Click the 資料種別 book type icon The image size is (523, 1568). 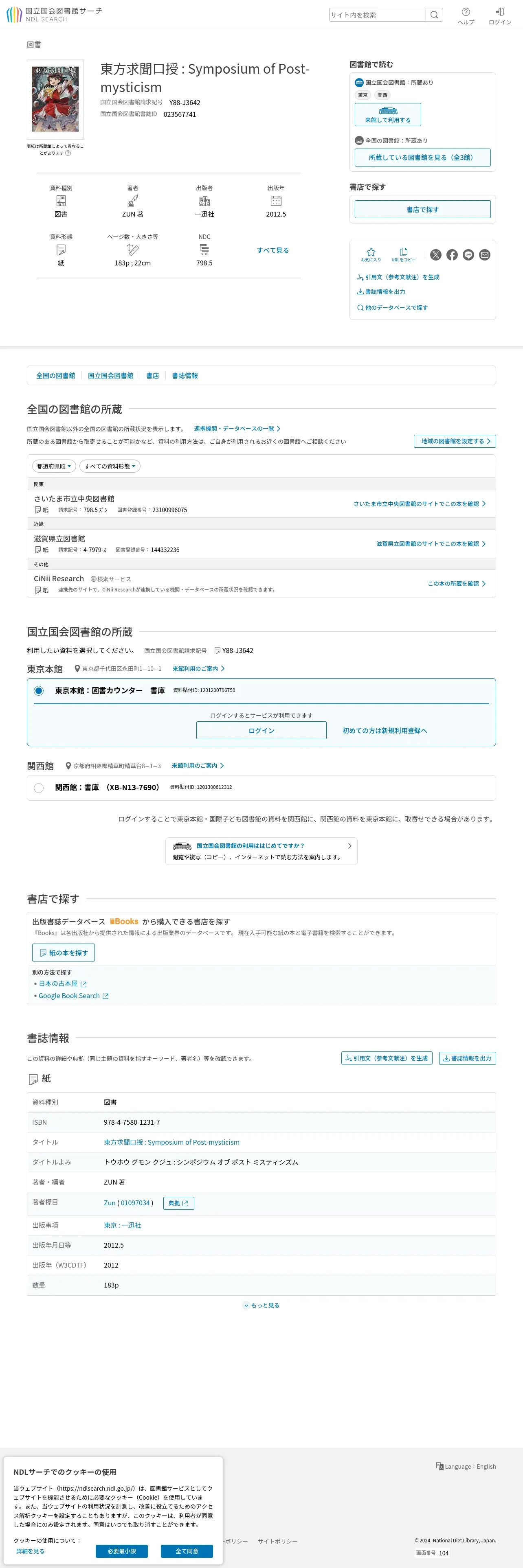pyautogui.click(x=61, y=201)
